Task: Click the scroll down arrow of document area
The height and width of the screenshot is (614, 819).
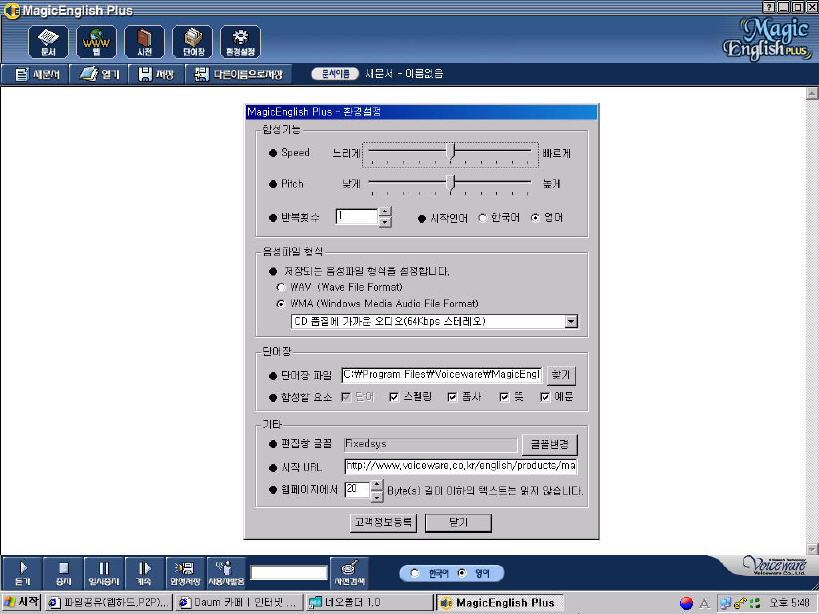Action: click(x=812, y=548)
